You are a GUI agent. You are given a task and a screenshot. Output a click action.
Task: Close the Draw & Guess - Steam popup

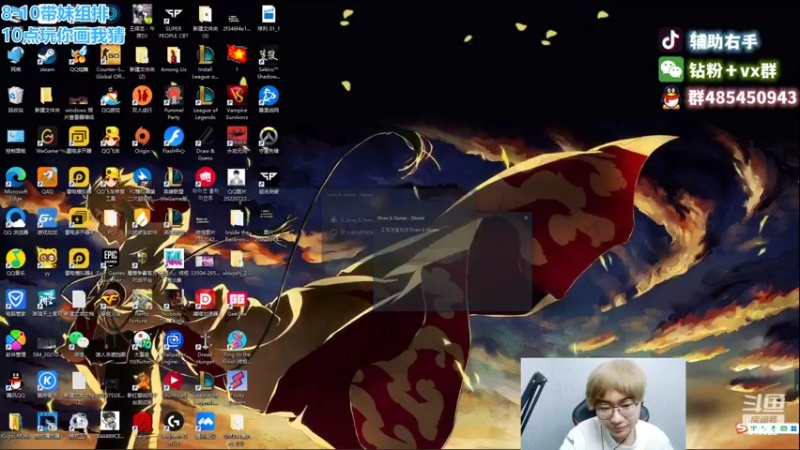526,218
